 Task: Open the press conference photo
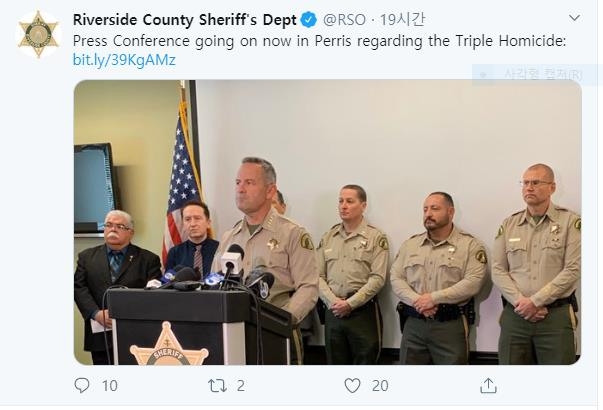coord(327,222)
